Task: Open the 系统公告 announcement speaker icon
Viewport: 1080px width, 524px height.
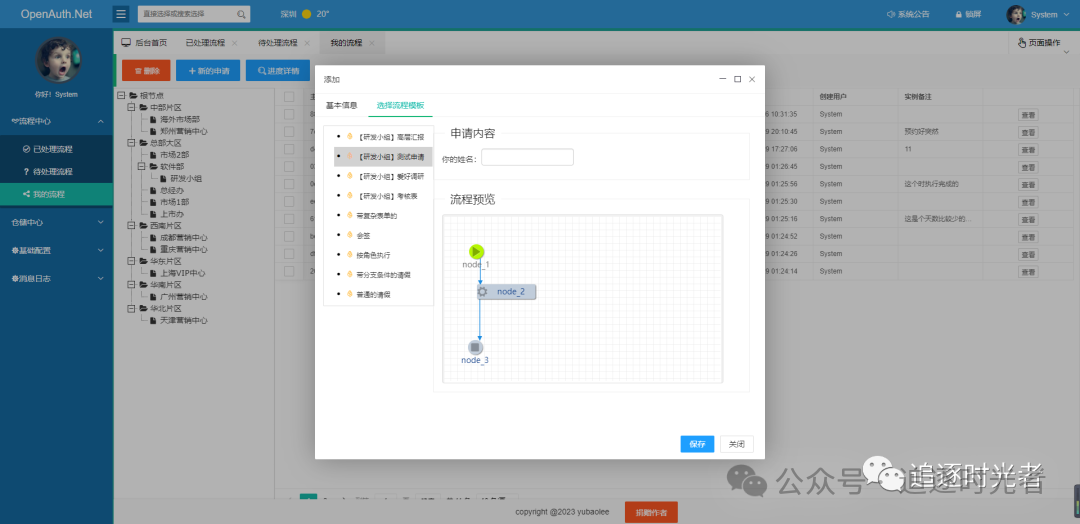Action: pyautogui.click(x=890, y=14)
